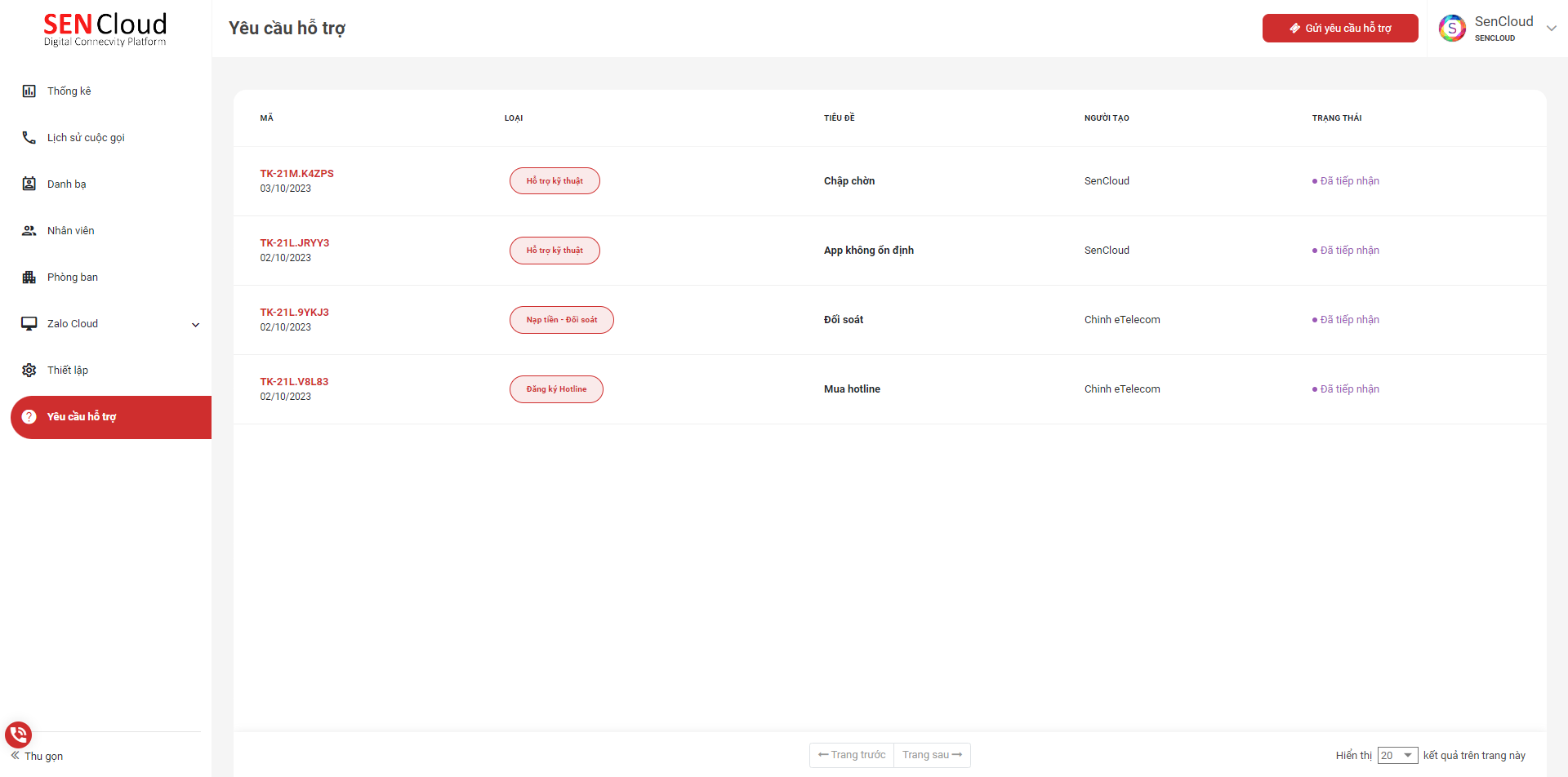
Task: Go to next page with Trang sau
Action: click(x=932, y=755)
